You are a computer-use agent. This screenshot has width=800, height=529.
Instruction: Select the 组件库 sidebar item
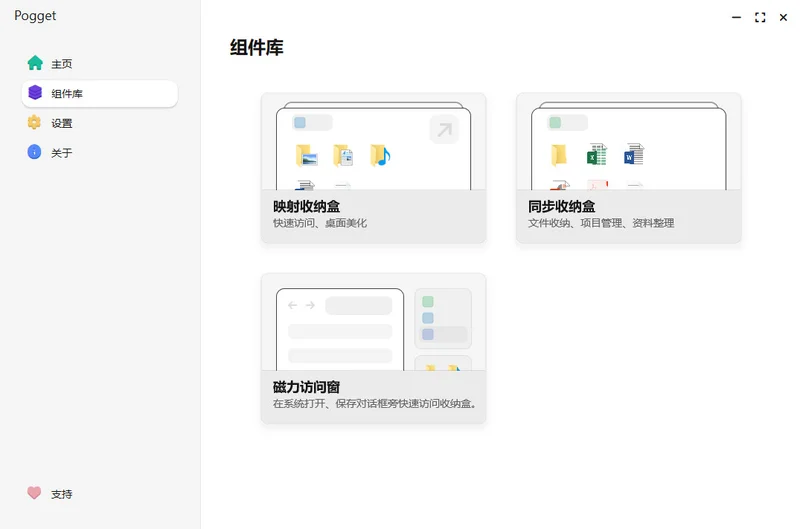[100, 93]
